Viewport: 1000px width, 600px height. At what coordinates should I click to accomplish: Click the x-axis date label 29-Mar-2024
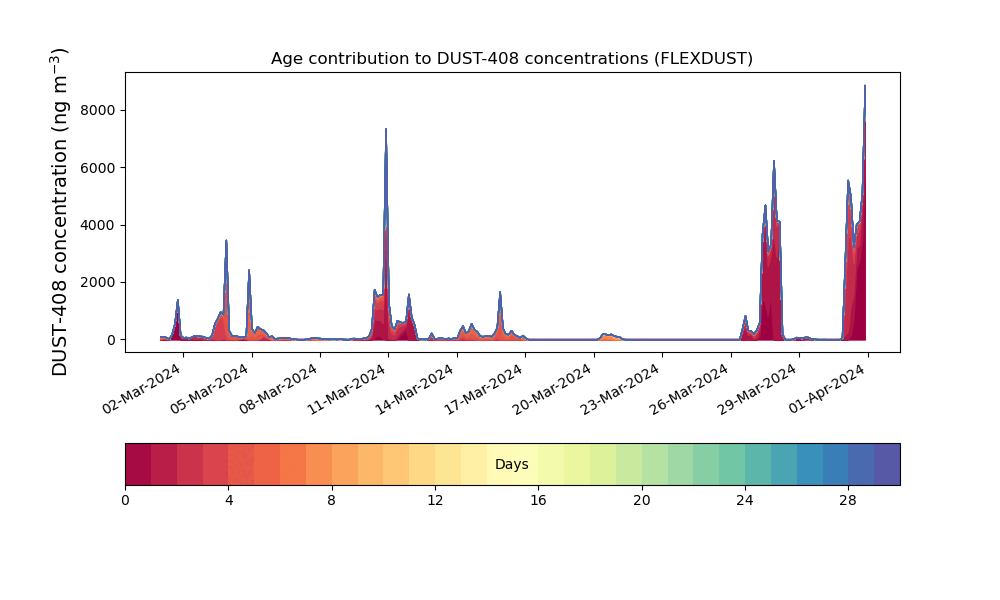pos(758,389)
